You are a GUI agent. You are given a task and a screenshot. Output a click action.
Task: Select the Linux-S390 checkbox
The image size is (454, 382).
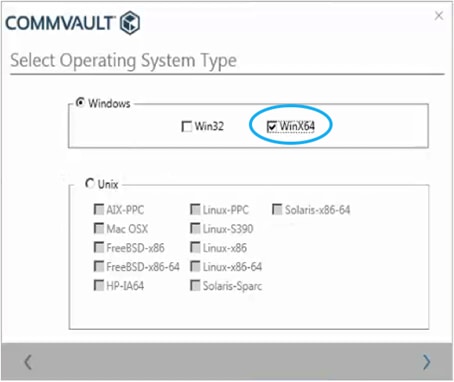[x=195, y=229]
